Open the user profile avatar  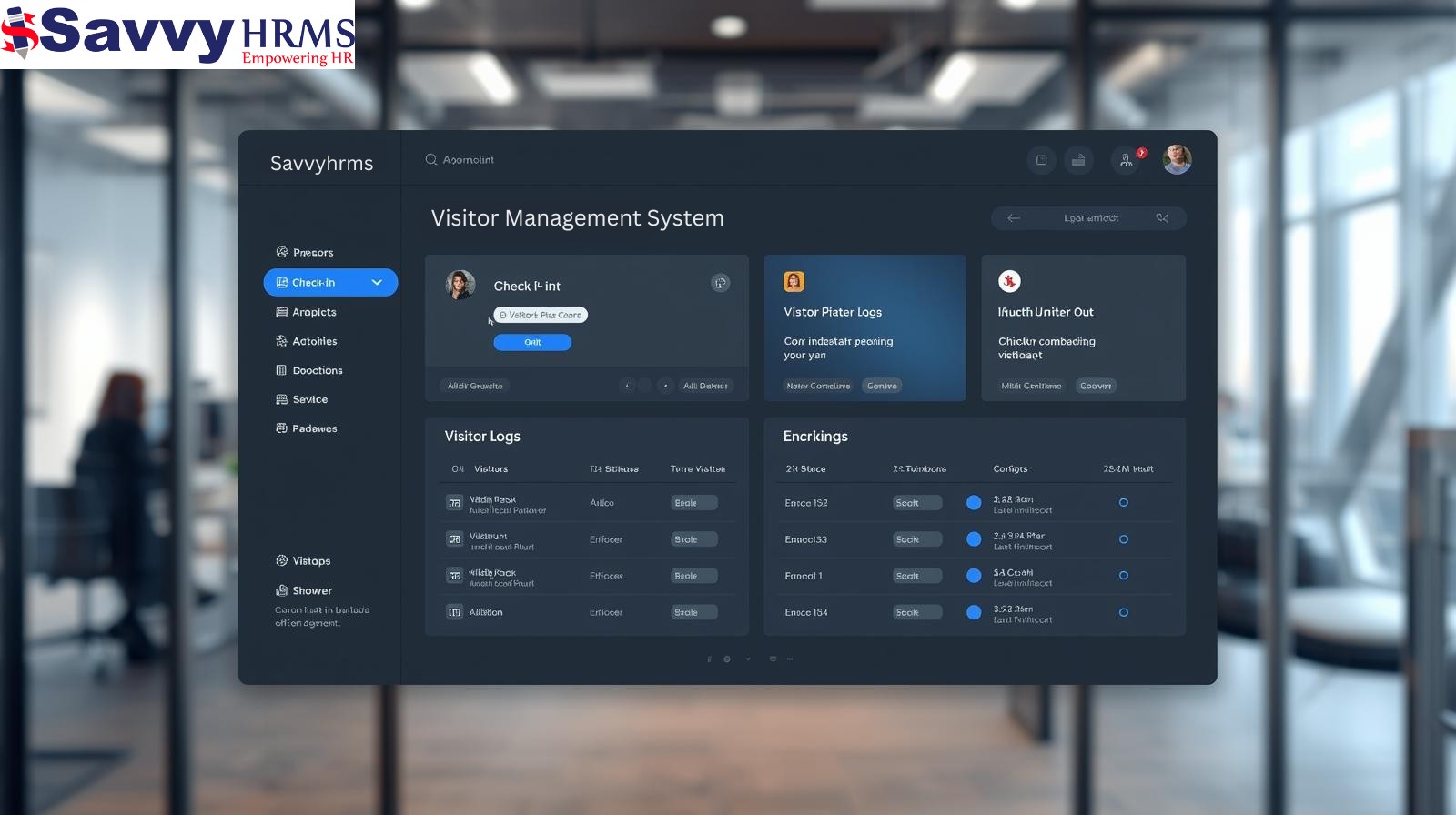(1177, 159)
